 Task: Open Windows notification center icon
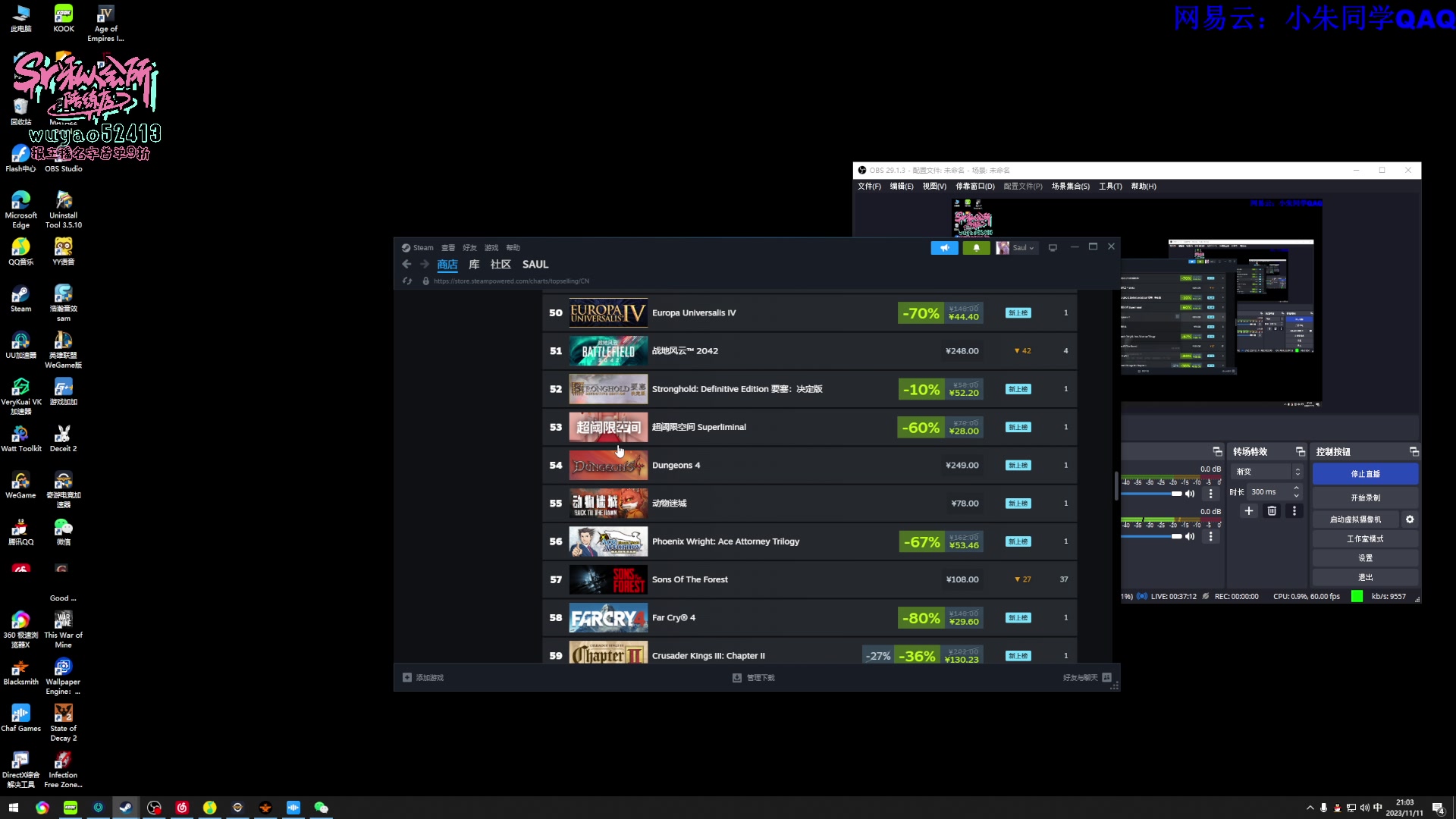(1438, 808)
